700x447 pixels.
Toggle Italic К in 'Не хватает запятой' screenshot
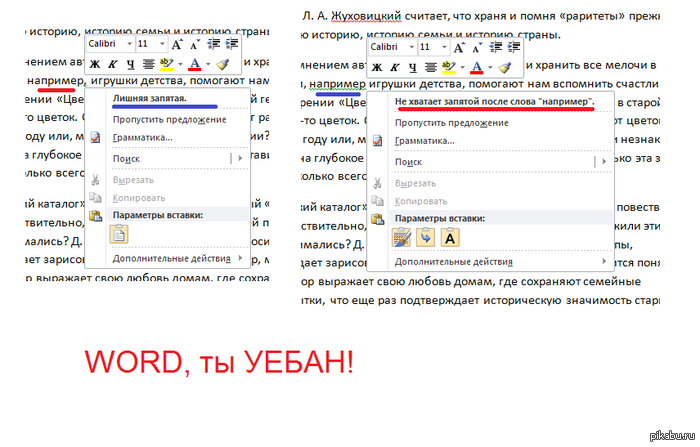394,67
